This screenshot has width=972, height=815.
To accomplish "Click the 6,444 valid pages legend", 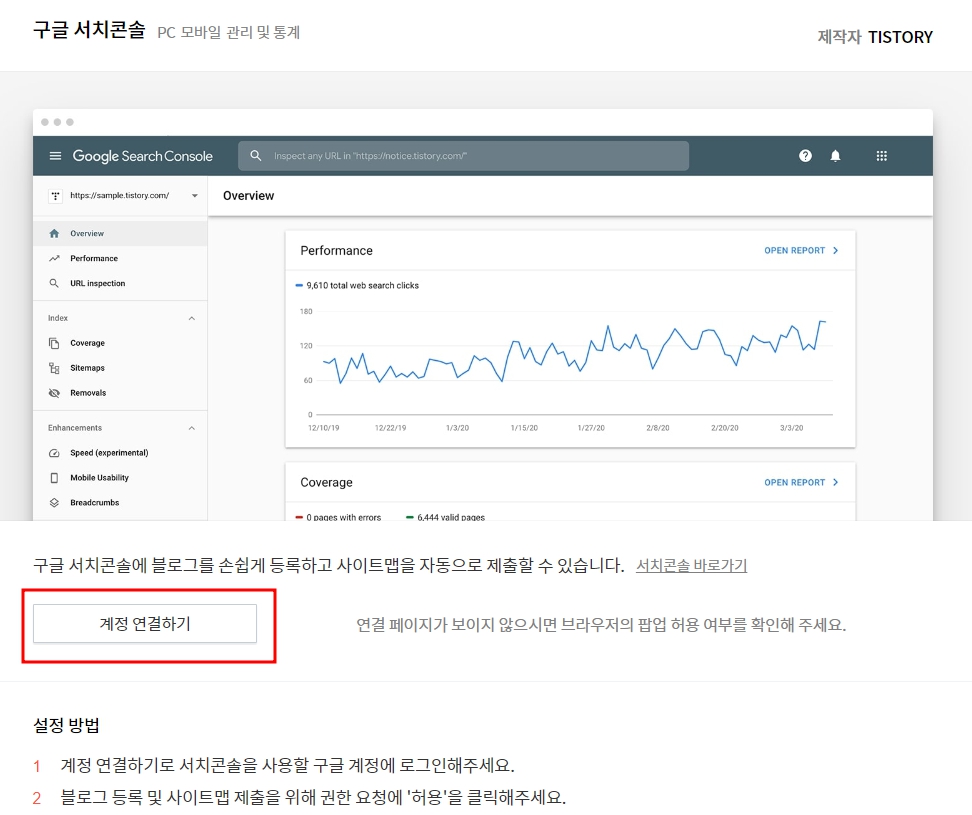I will pyautogui.click(x=446, y=517).
